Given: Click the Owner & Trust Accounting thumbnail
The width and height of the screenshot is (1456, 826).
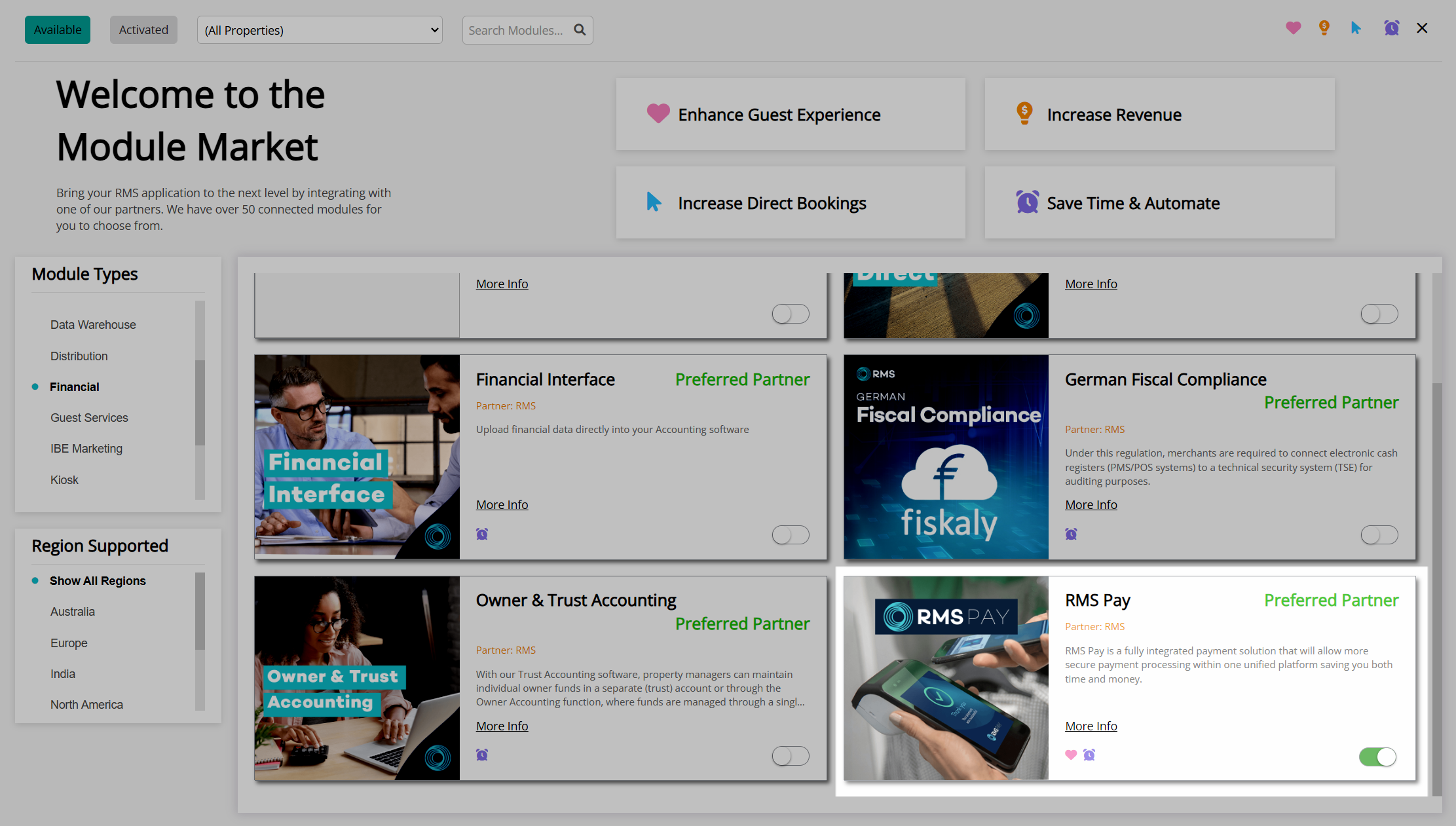Looking at the screenshot, I should [x=357, y=678].
